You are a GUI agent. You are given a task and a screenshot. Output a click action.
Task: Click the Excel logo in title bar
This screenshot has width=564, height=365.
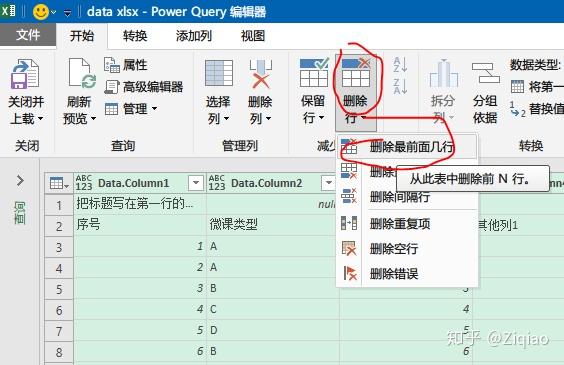(x=9, y=11)
